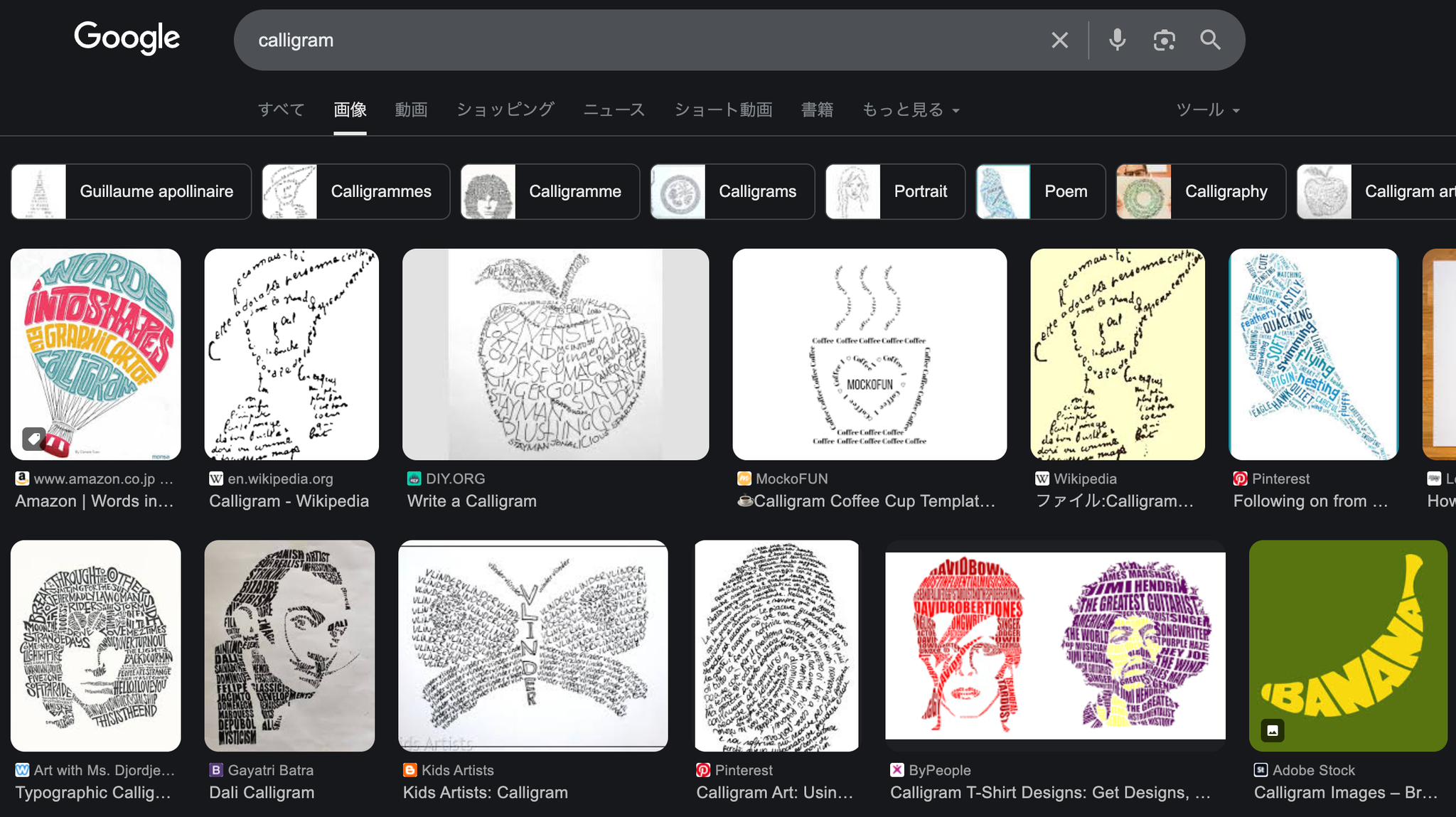Click the magnifying glass search button
The width and height of the screenshot is (1456, 817).
point(1210,40)
